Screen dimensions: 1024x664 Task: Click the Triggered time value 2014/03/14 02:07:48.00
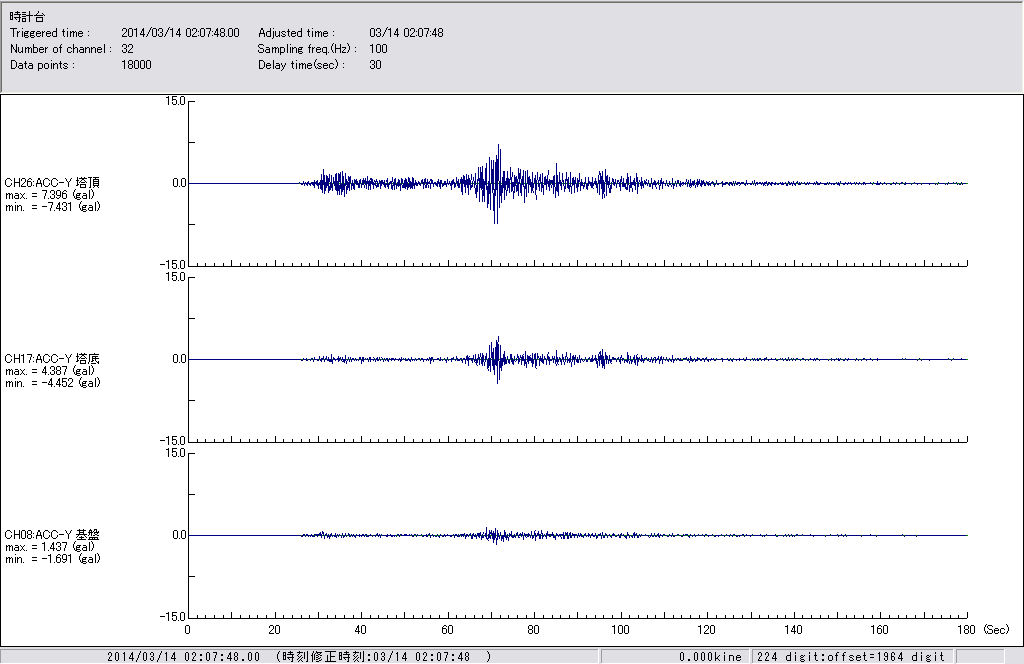click(x=187, y=33)
